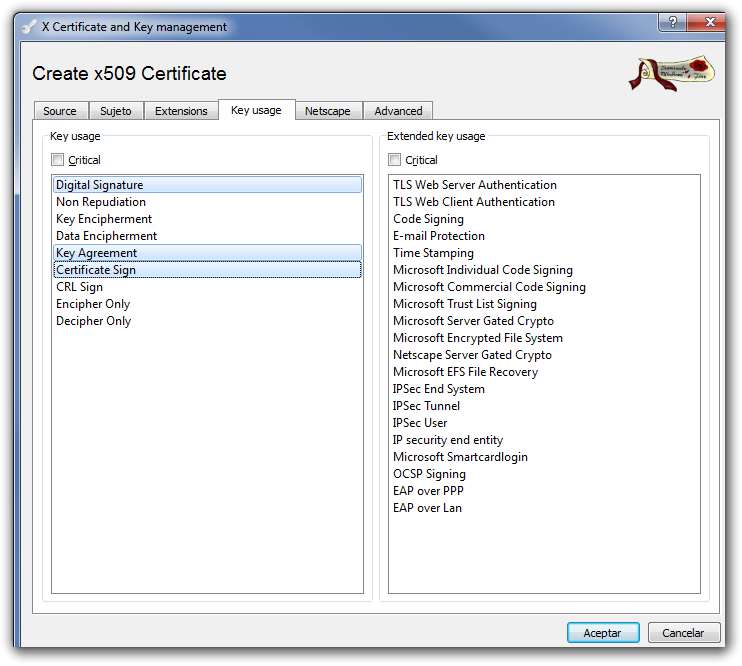Select Non Repudiation in key usage list
742x666 pixels.
(101, 202)
